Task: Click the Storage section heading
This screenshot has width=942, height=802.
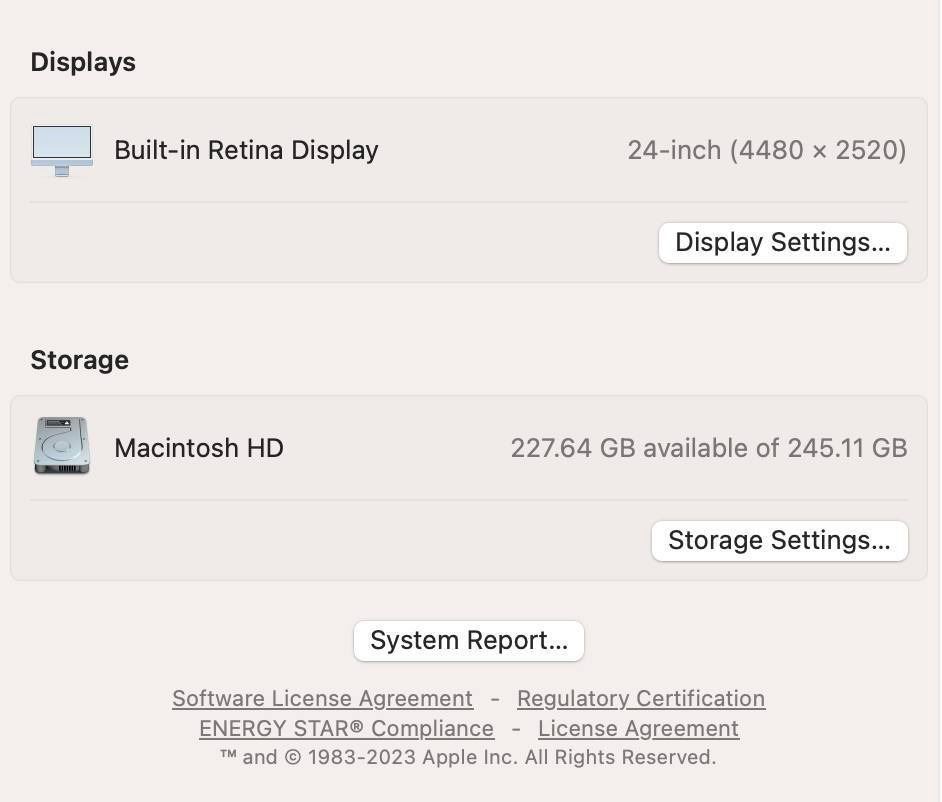Action: coord(79,360)
